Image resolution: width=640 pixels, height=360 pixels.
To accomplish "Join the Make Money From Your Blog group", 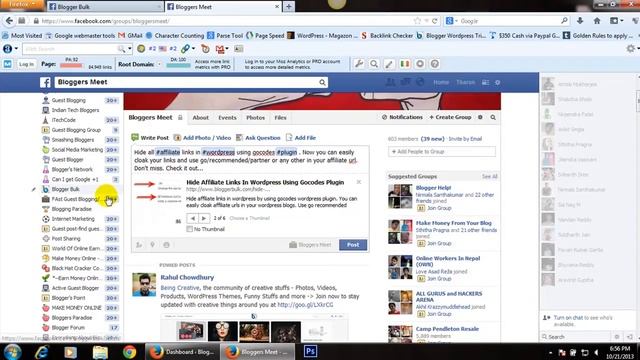I will click(x=439, y=243).
